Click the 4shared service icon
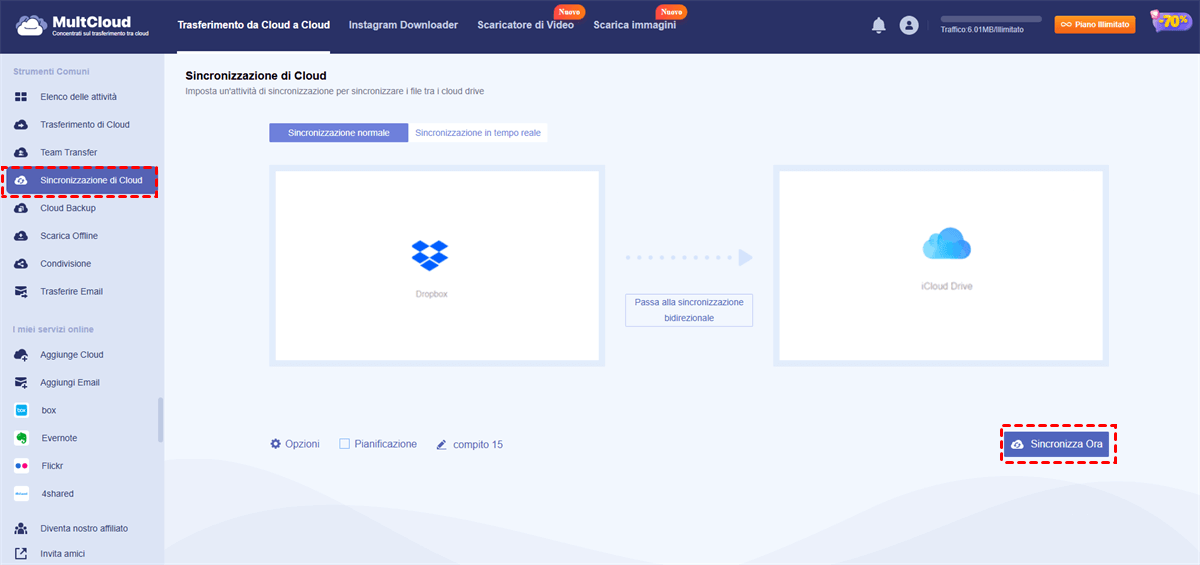1200x565 pixels. pyautogui.click(x=21, y=494)
